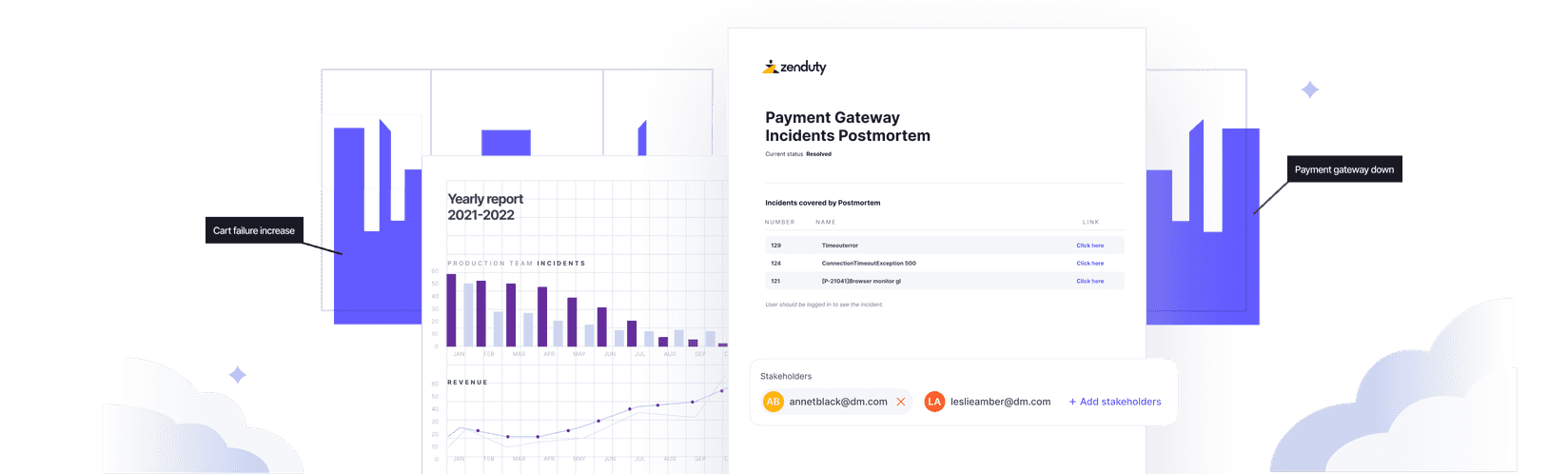The image size is (1568, 474).
Task: Click Add stakeholders
Action: tap(1114, 402)
